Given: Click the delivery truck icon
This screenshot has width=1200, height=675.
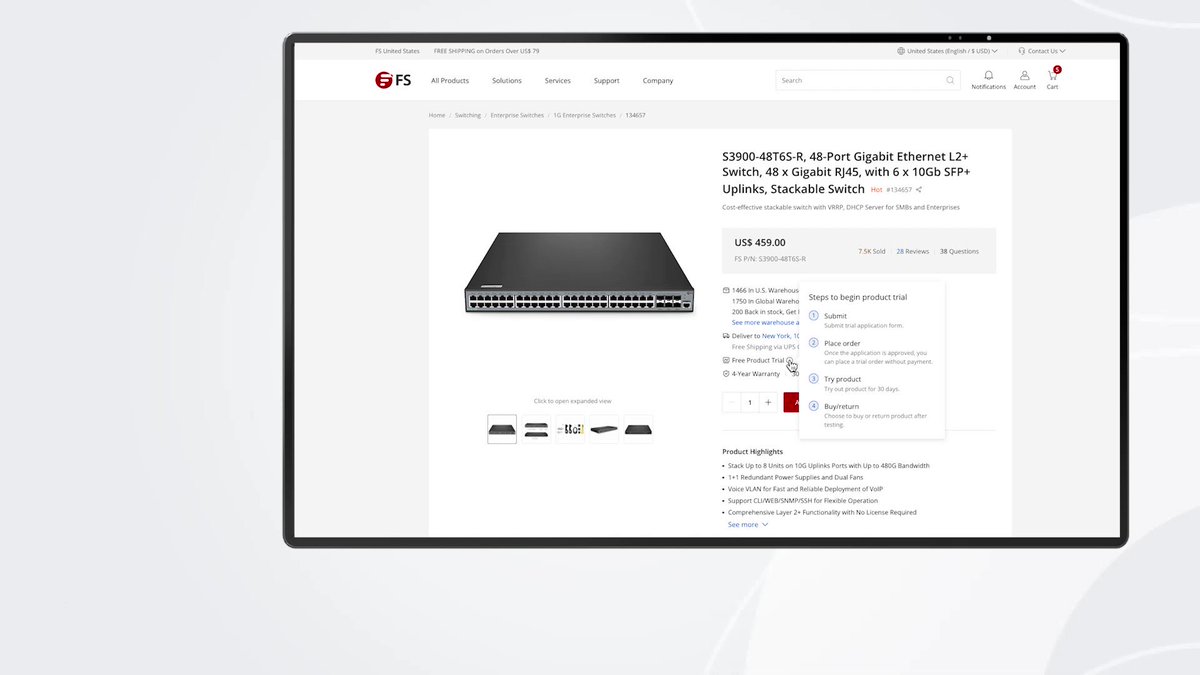Looking at the screenshot, I should click(x=726, y=336).
